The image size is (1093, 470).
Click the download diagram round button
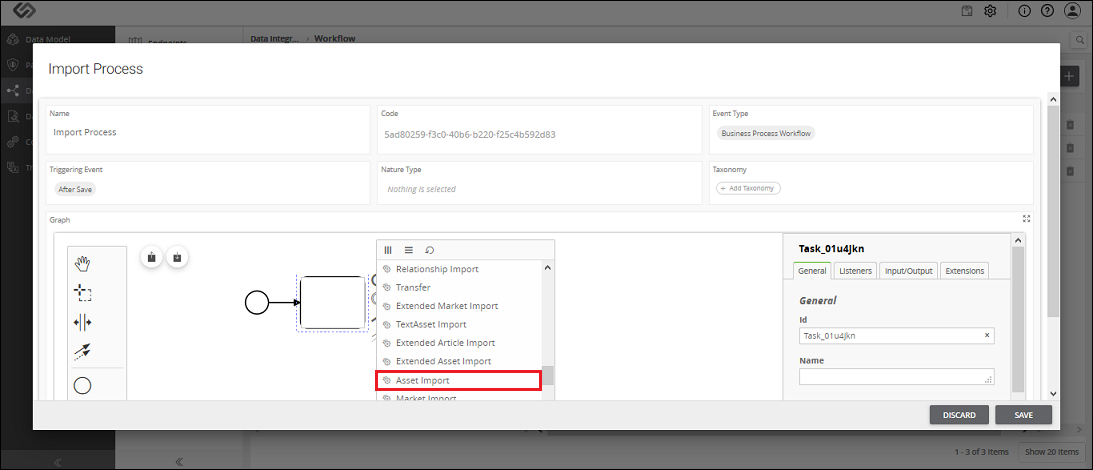[x=177, y=257]
